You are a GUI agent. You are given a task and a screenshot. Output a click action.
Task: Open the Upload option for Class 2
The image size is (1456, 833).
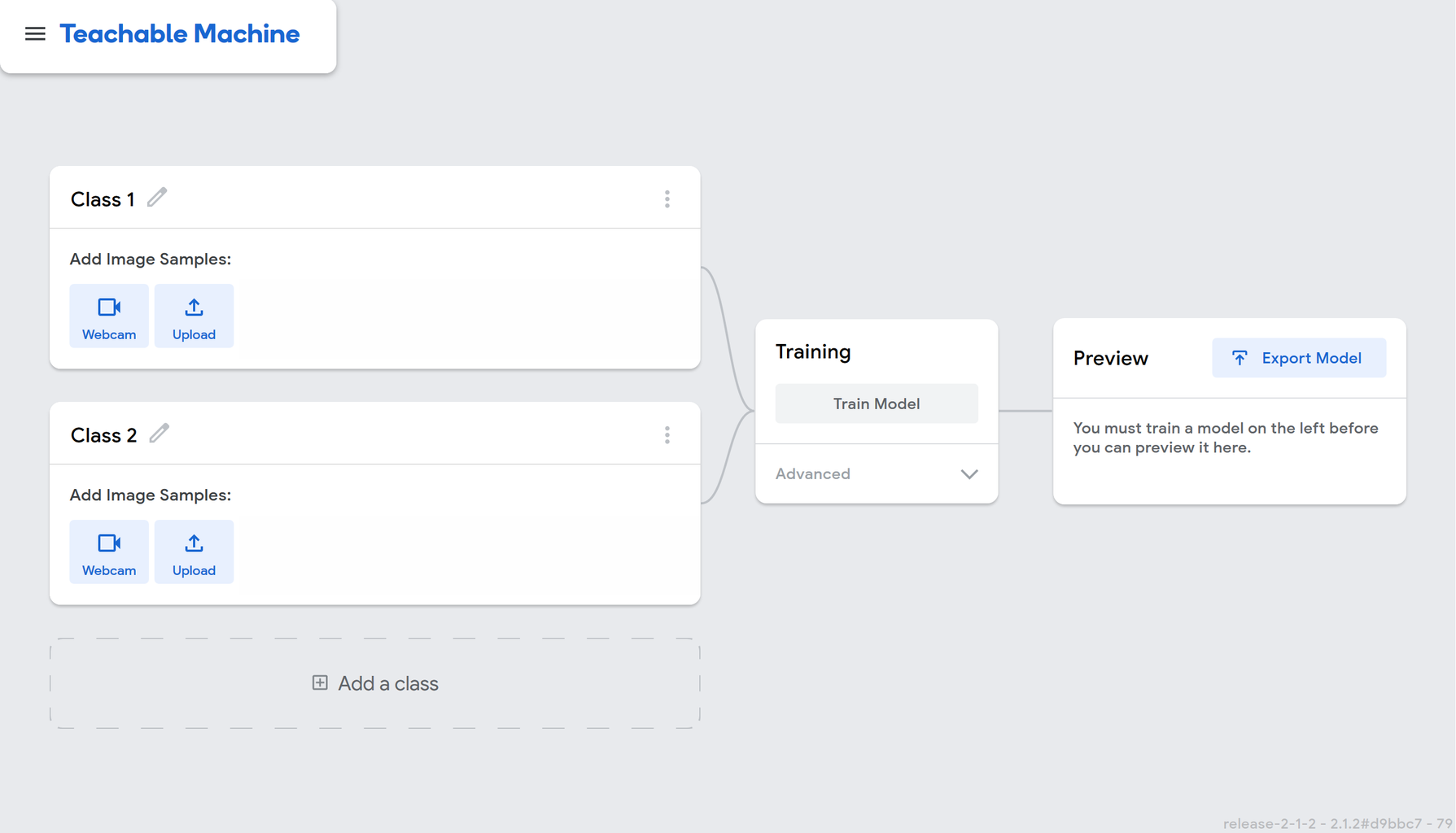click(193, 552)
